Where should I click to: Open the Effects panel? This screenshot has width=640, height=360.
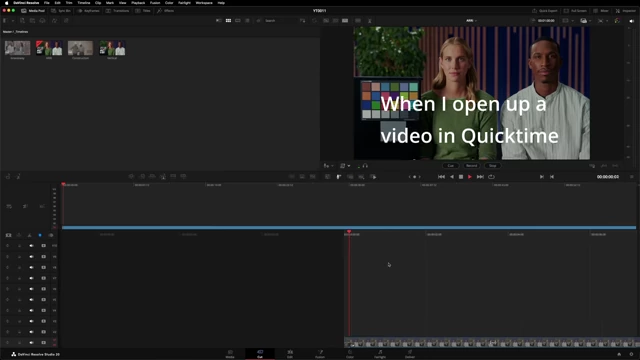click(x=165, y=11)
